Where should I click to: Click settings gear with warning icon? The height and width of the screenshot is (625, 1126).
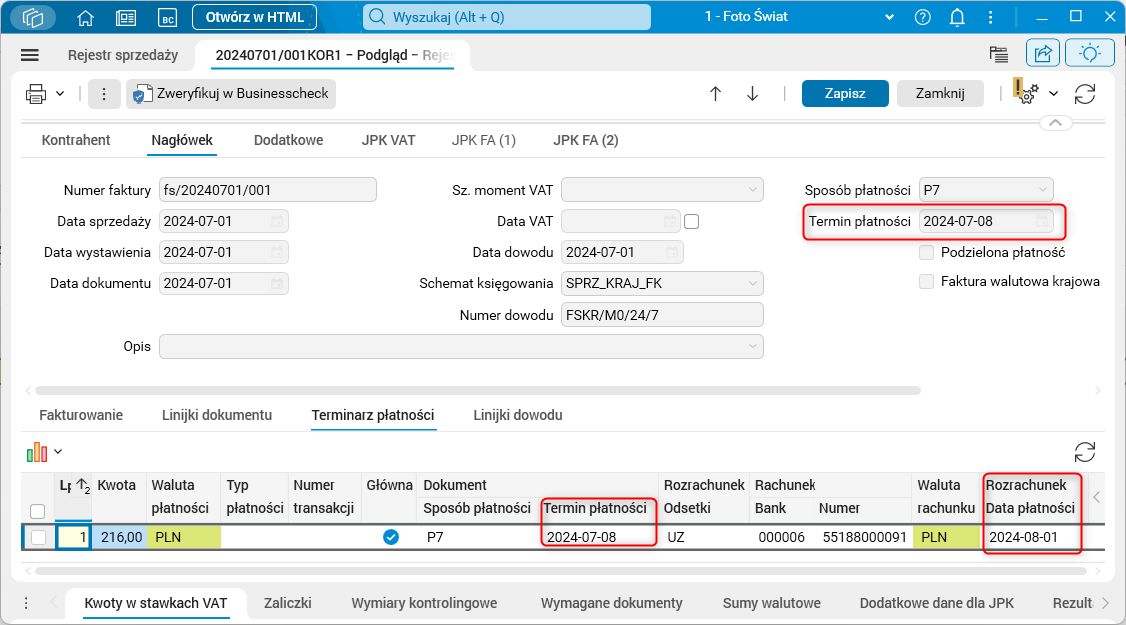(x=1026, y=92)
